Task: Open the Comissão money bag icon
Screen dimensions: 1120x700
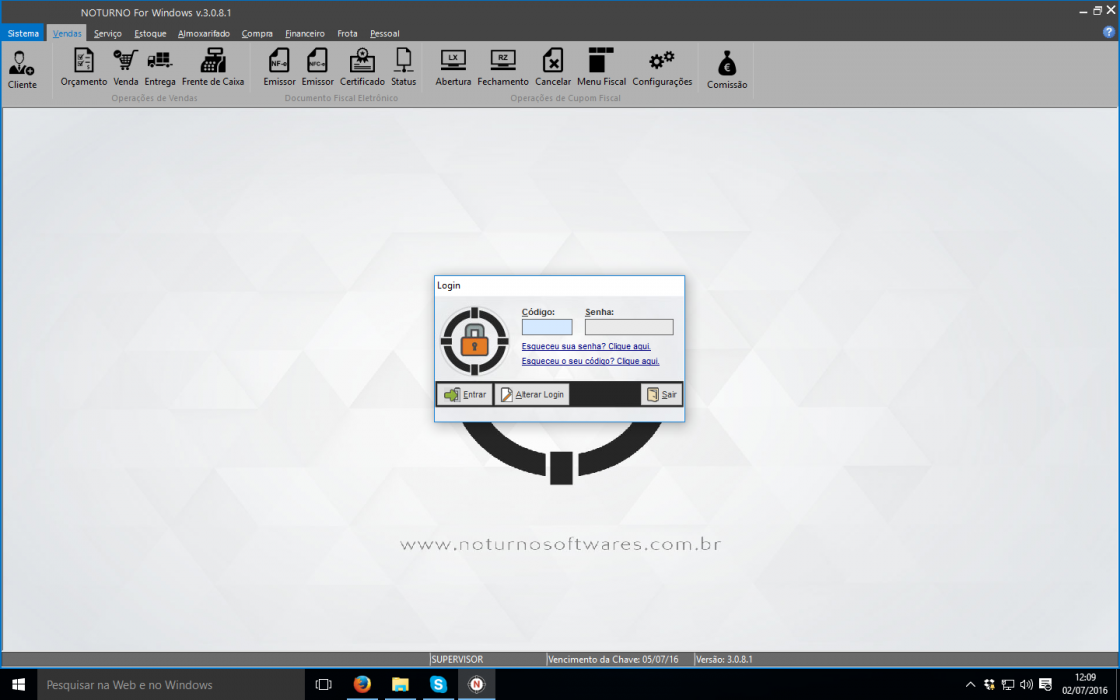Action: click(727, 69)
